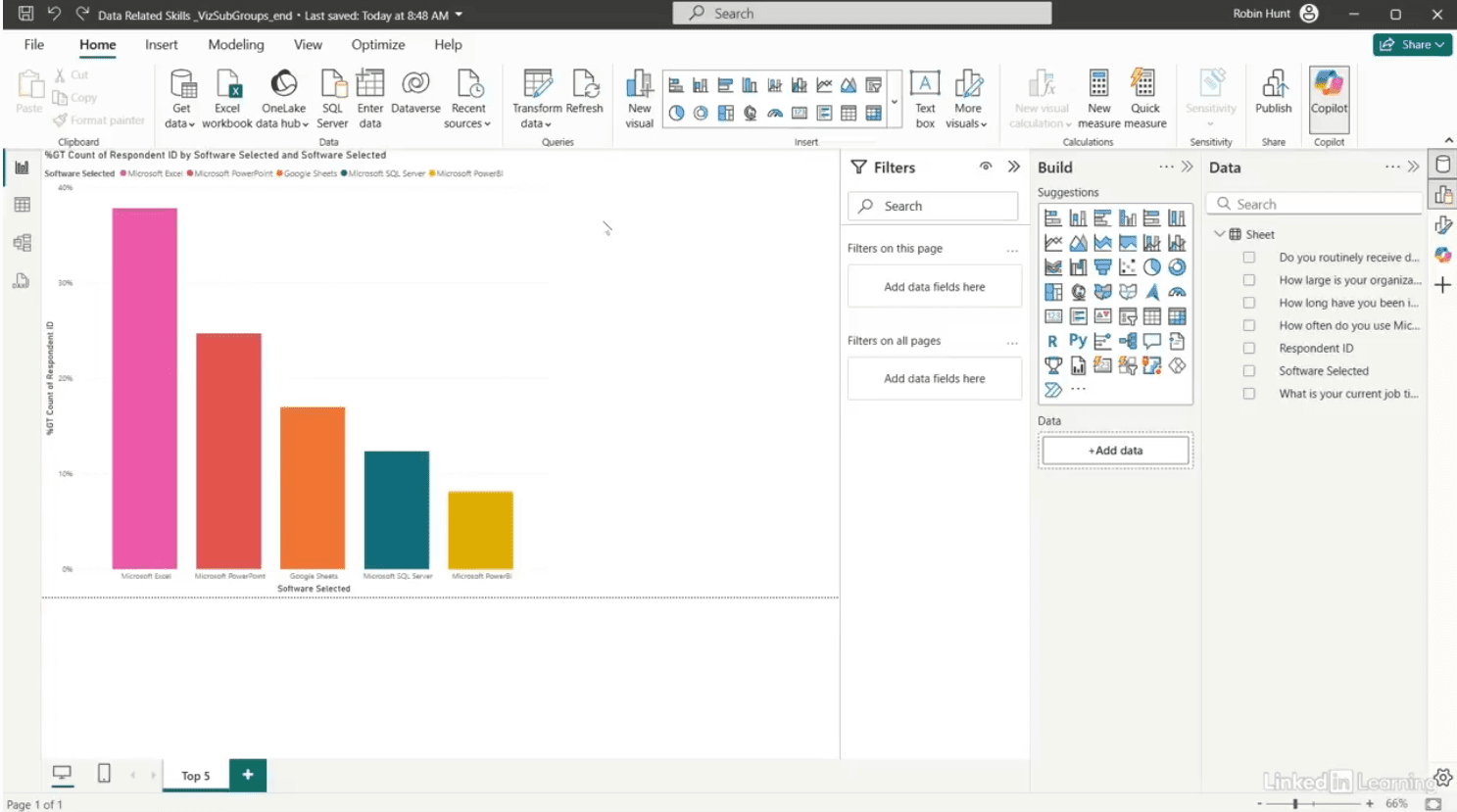Click the Publish button
The width and height of the screenshot is (1457, 812).
(x=1273, y=93)
